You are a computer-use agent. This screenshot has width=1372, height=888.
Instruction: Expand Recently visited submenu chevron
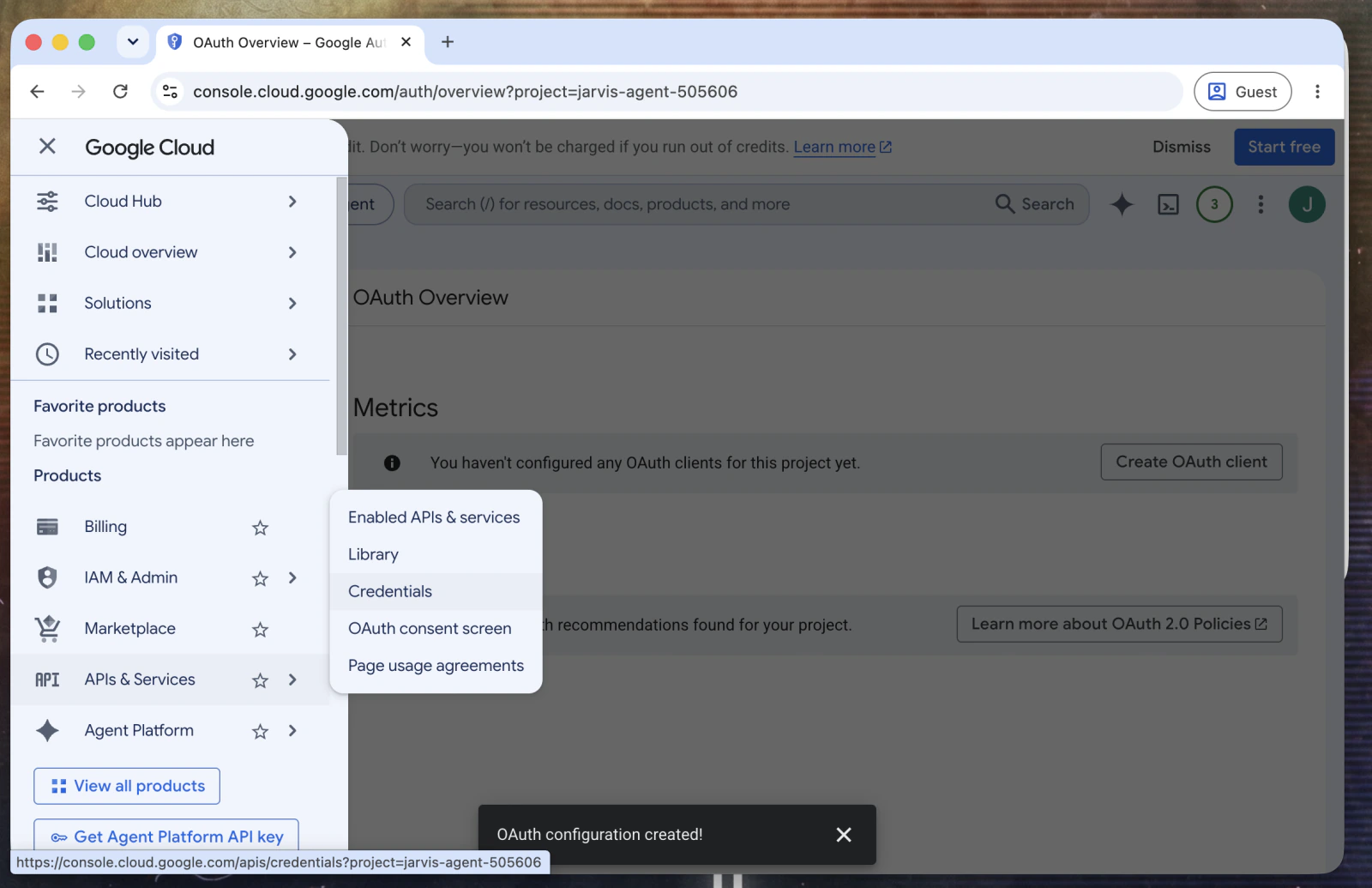tap(292, 354)
